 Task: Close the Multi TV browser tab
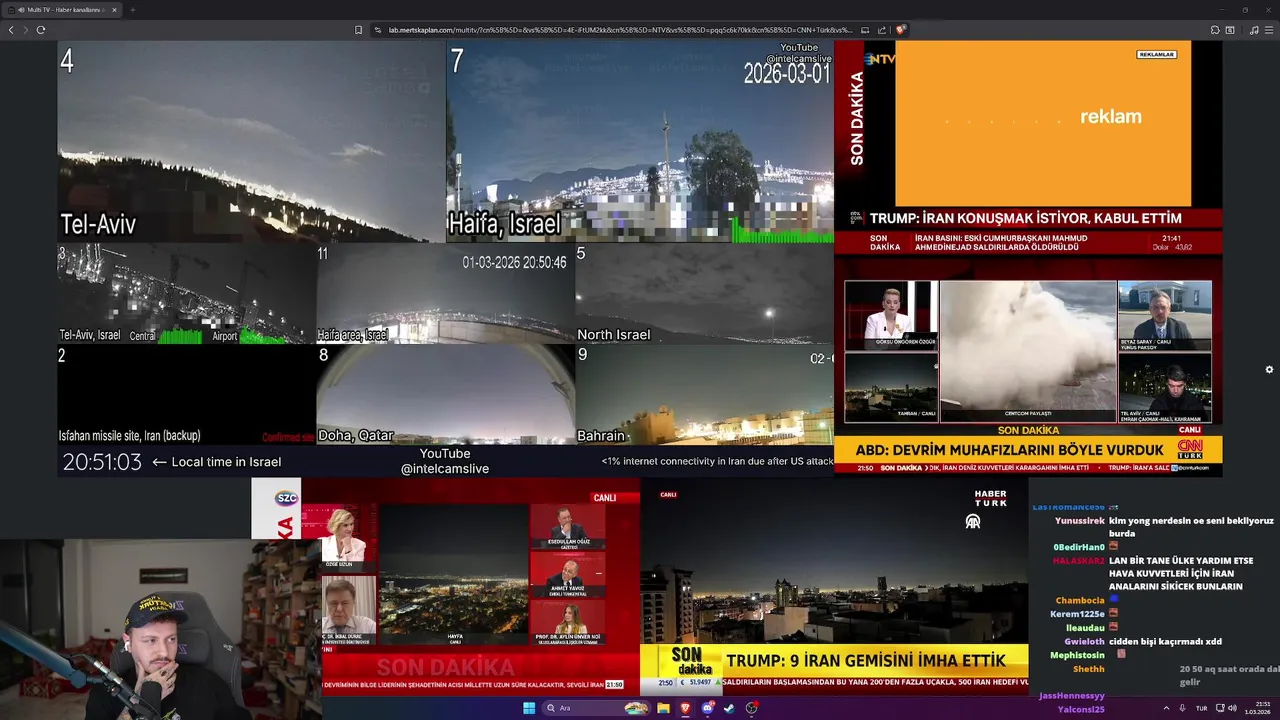(x=114, y=10)
